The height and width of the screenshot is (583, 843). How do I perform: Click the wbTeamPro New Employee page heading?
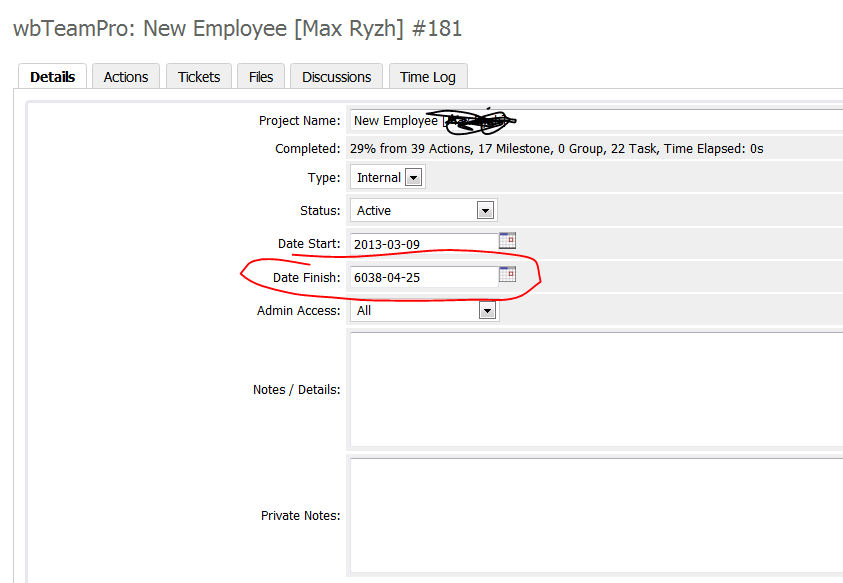237,28
